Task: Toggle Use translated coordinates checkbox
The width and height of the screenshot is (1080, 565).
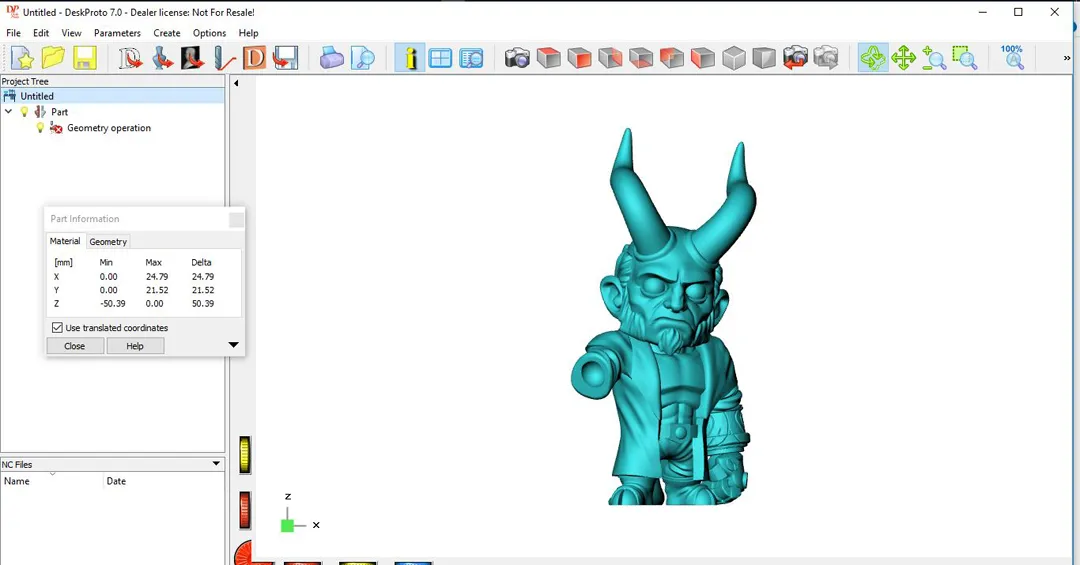Action: click(57, 327)
